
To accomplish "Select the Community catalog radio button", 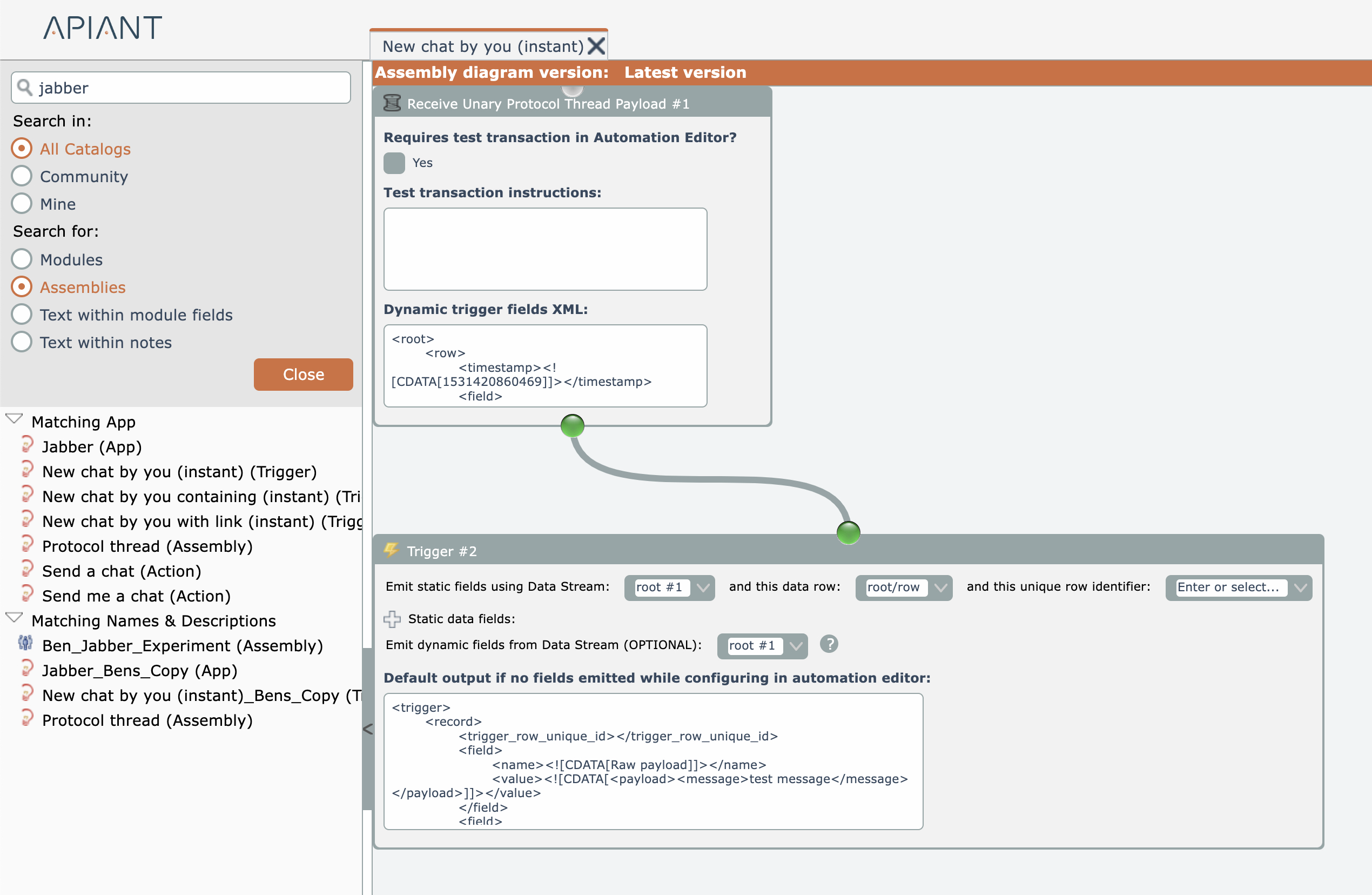I will (x=22, y=177).
